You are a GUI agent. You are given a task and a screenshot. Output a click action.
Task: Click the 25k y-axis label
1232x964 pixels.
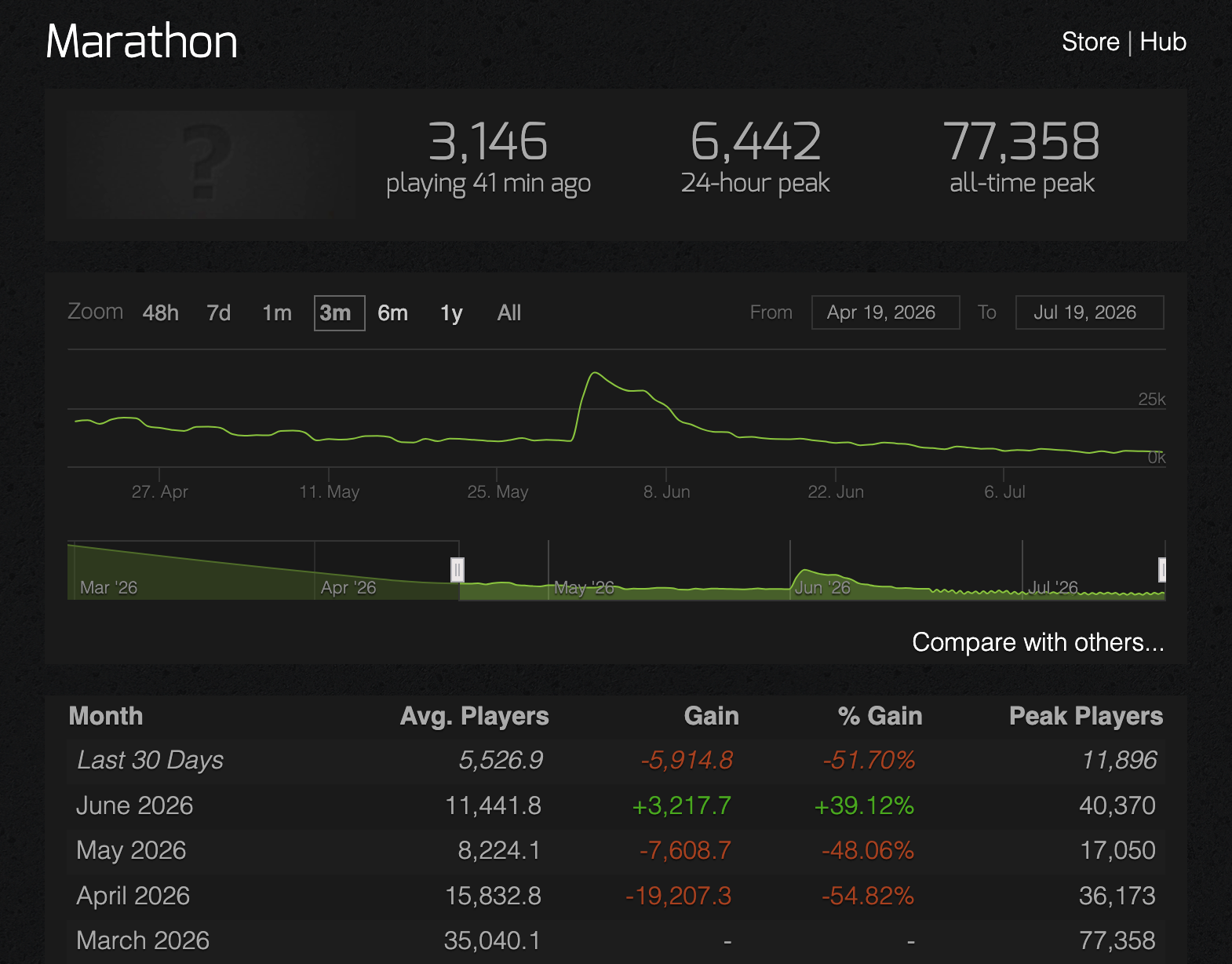tap(1152, 399)
